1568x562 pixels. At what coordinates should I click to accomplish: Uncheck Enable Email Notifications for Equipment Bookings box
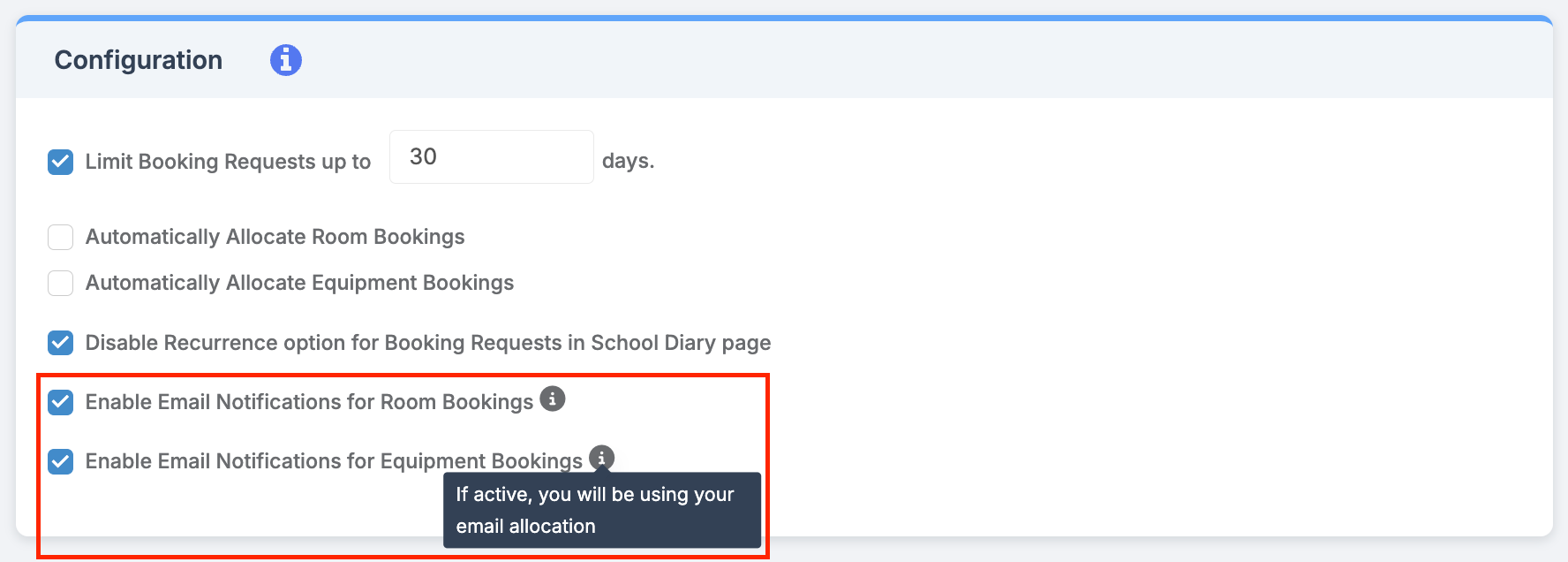point(60,461)
